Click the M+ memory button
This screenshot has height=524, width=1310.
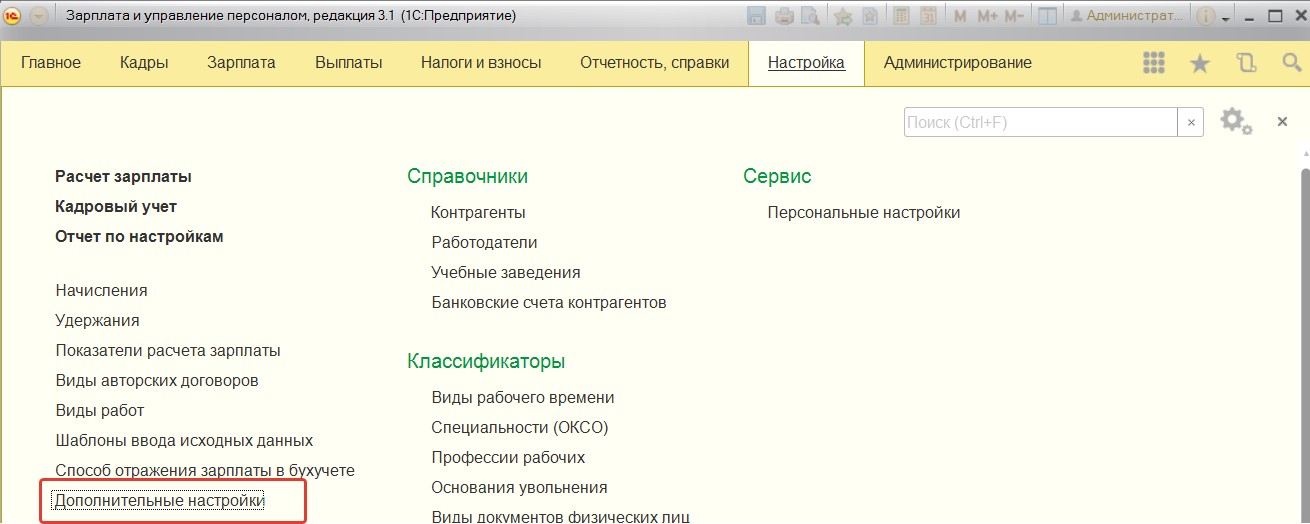tap(987, 16)
